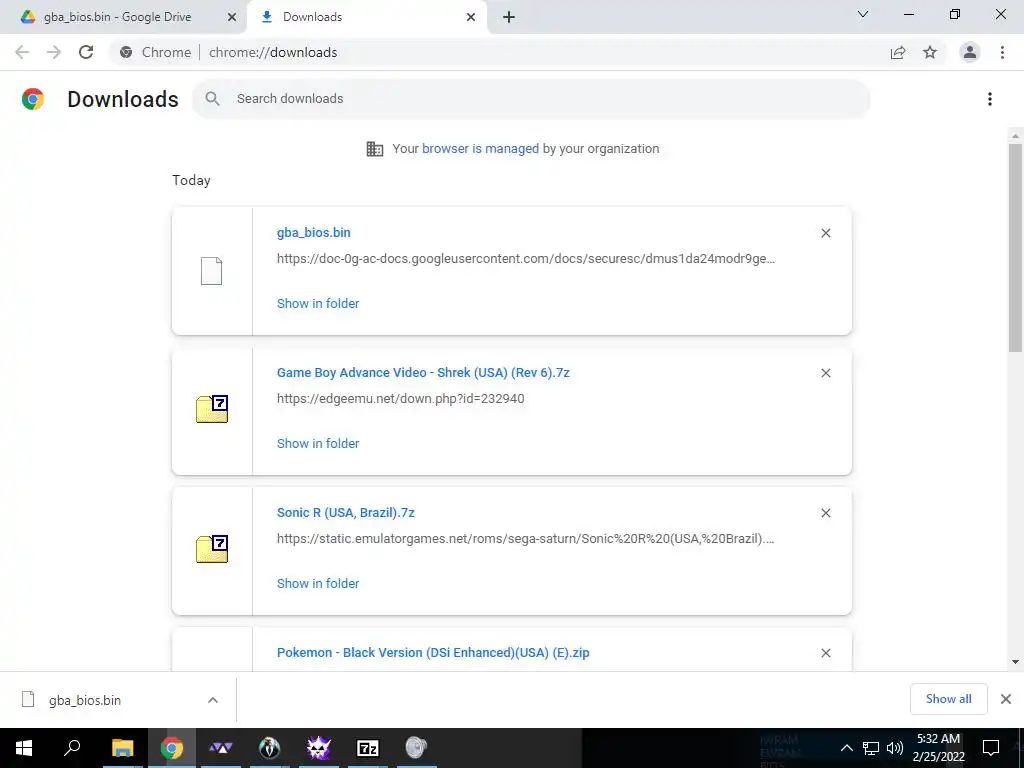Switch to gba_bios.bin Google Drive tab
1024x768 pixels.
tap(123, 17)
